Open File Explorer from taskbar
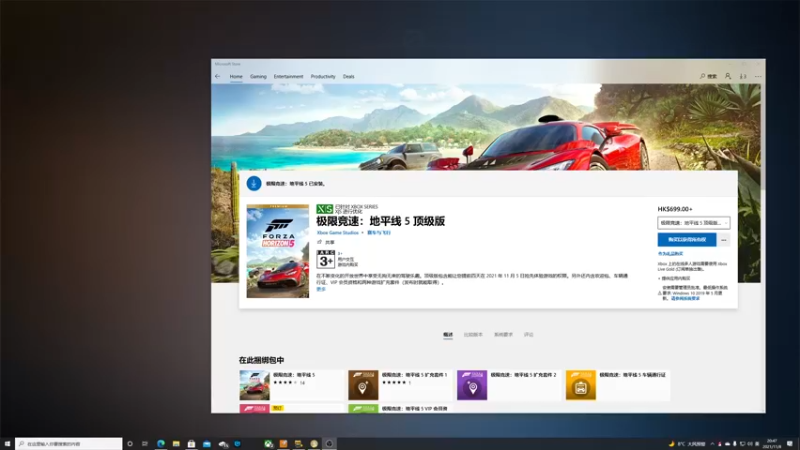800x450 pixels. click(176, 444)
